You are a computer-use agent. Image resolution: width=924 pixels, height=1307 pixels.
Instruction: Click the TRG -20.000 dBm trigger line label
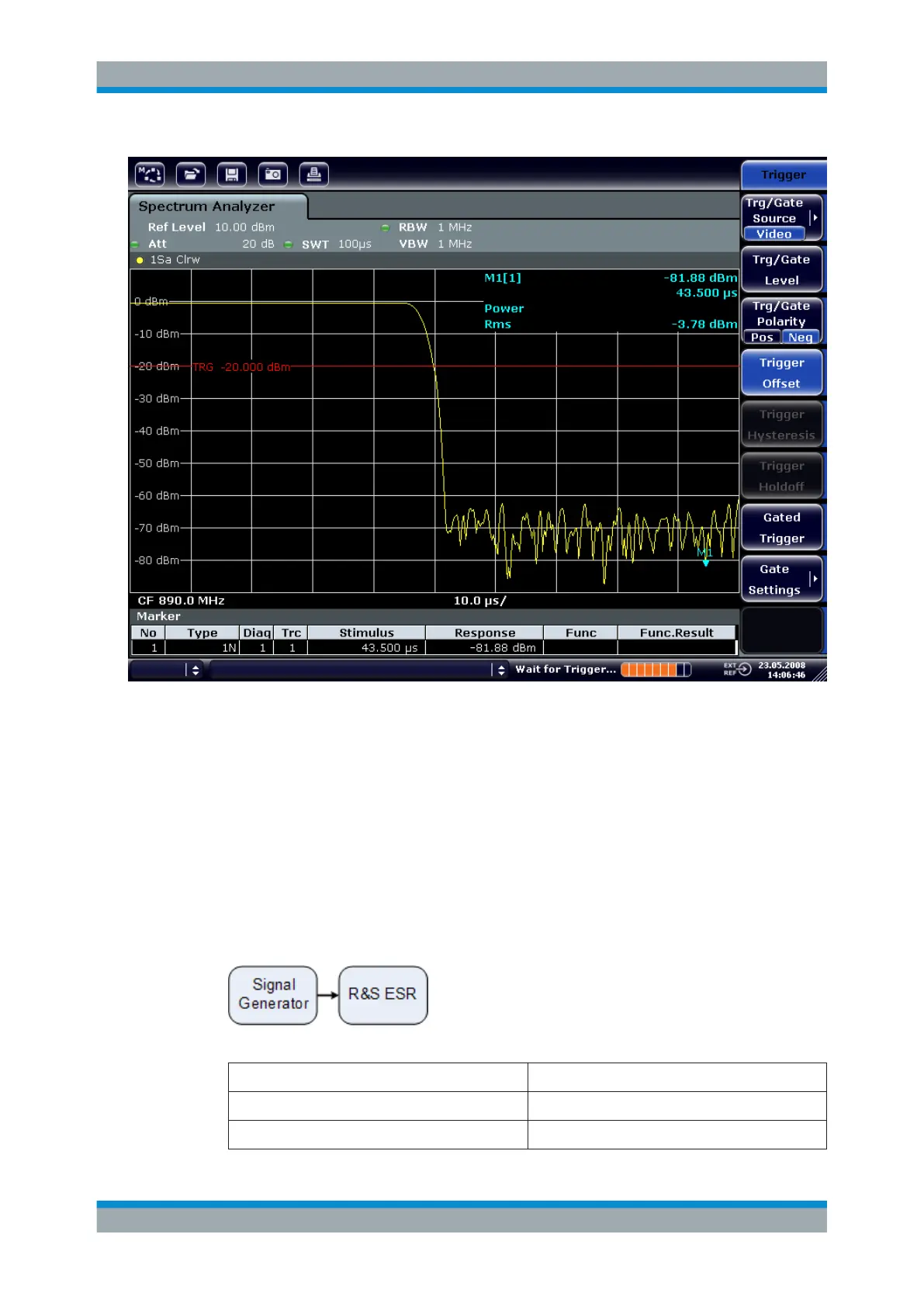pos(241,367)
